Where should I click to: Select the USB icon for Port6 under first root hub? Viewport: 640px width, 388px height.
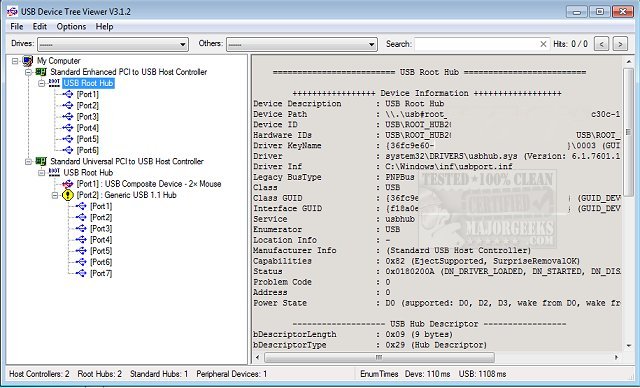68,150
